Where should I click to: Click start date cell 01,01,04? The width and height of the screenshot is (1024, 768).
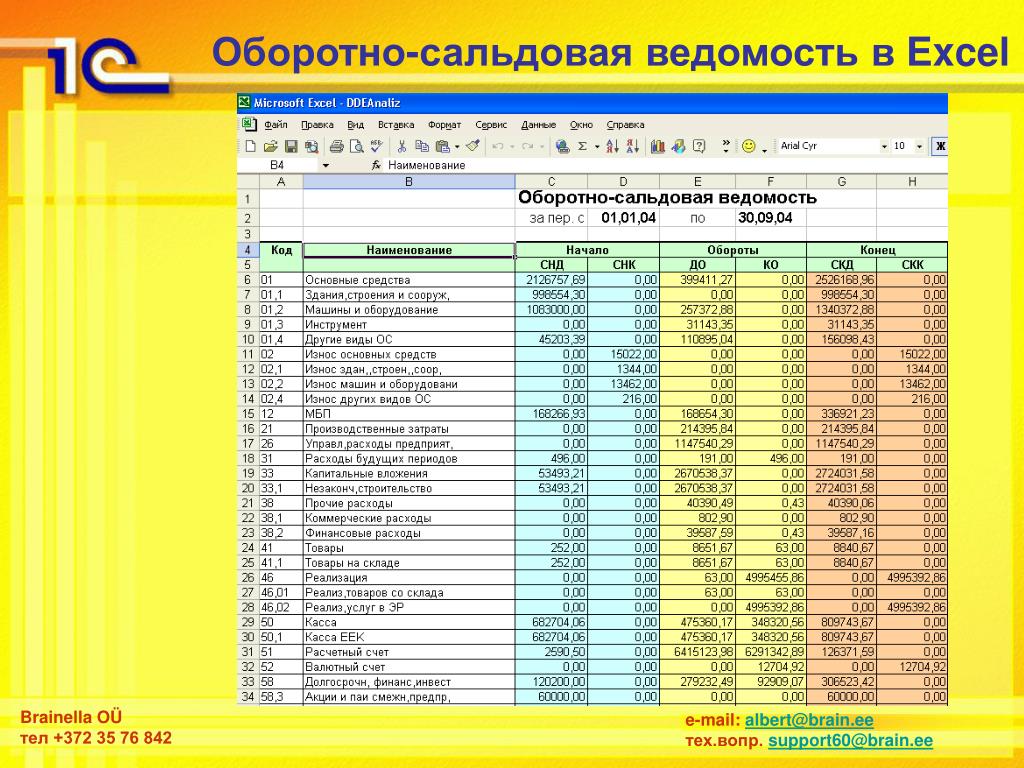coord(624,218)
